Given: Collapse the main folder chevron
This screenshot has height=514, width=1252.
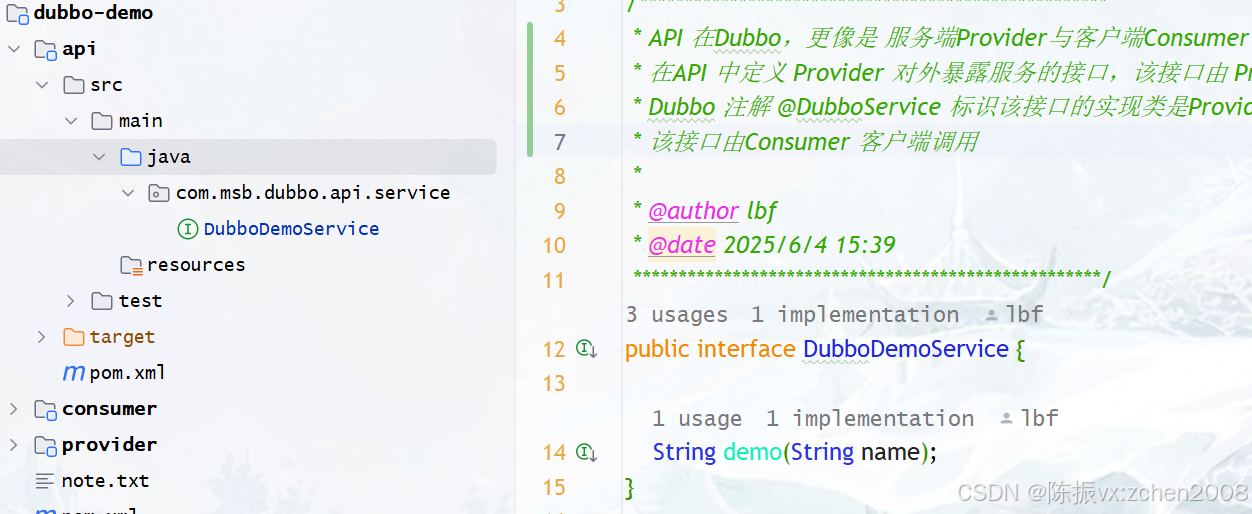Looking at the screenshot, I should coord(71,121).
